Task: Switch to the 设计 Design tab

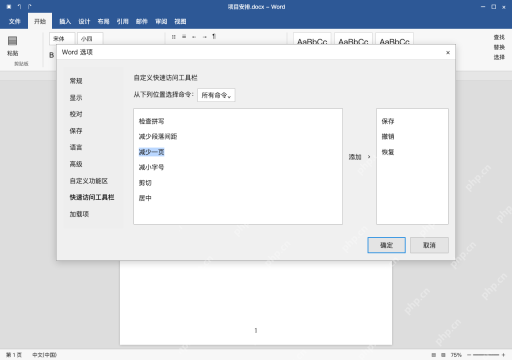Action: 84,21
